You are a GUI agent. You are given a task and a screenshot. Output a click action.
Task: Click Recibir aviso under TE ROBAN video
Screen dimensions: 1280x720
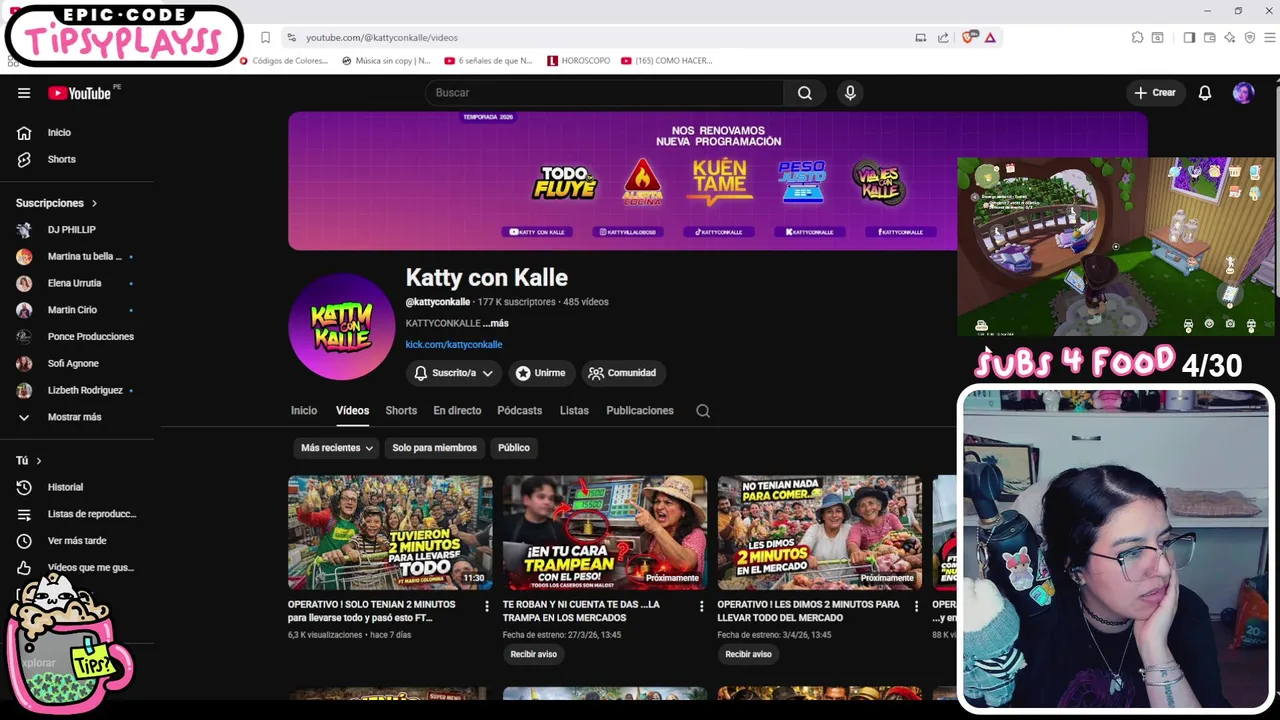(x=534, y=655)
